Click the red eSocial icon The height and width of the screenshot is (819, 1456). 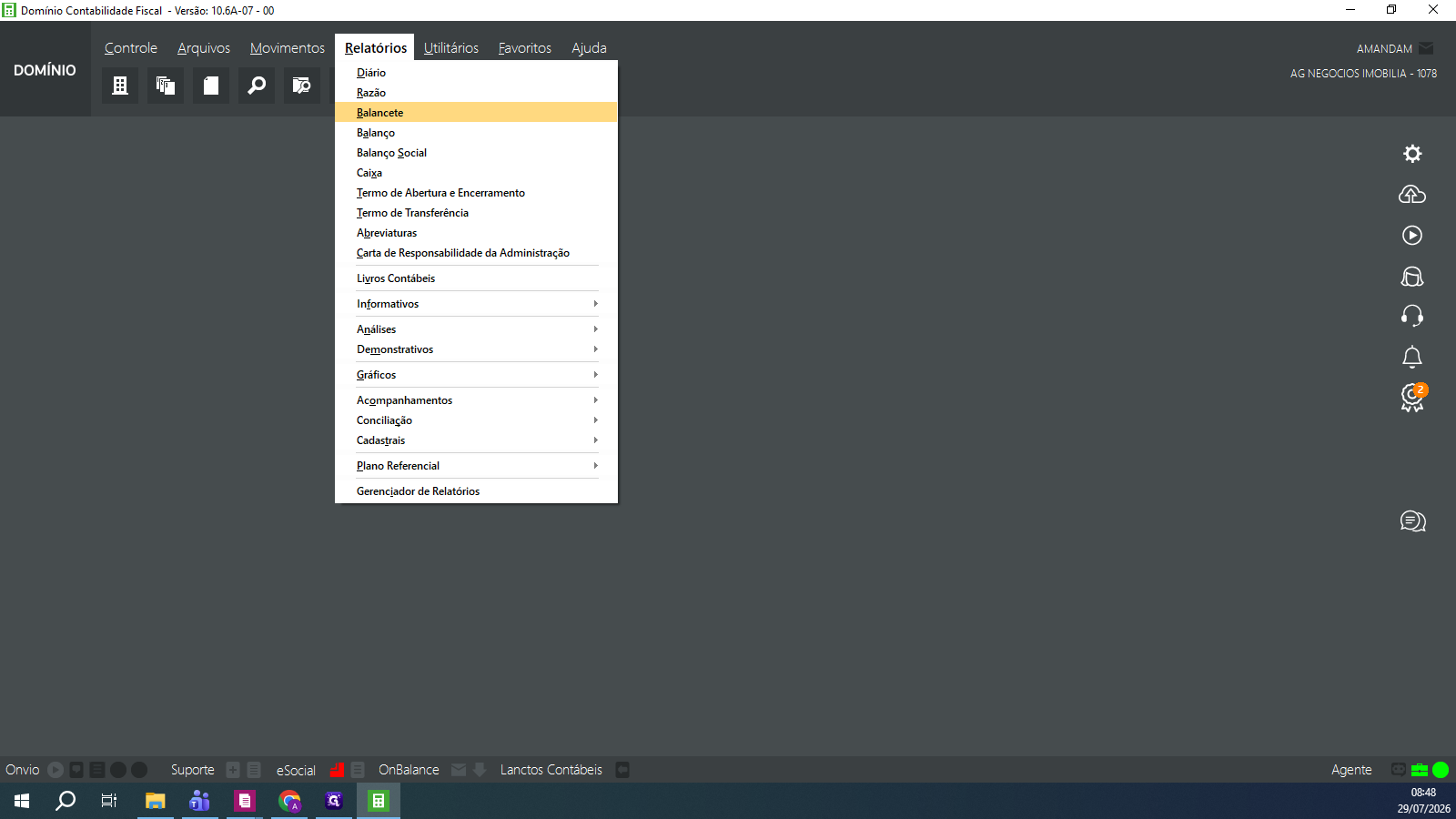click(337, 770)
